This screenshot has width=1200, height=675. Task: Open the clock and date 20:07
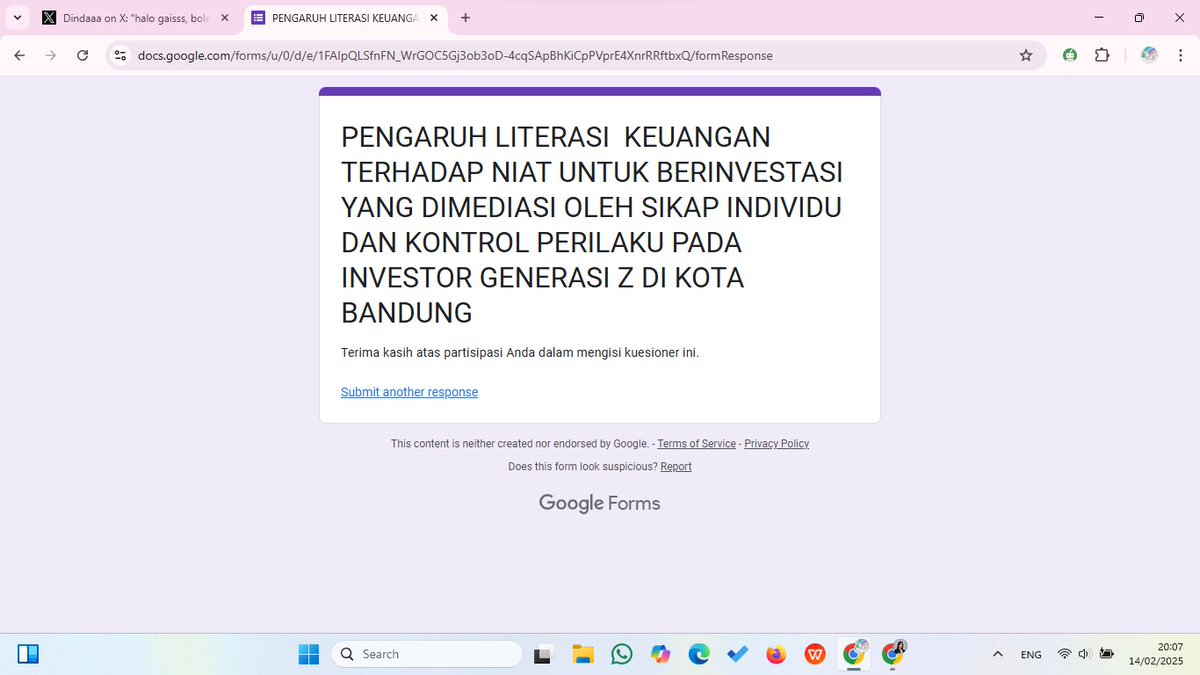[x=1156, y=654]
